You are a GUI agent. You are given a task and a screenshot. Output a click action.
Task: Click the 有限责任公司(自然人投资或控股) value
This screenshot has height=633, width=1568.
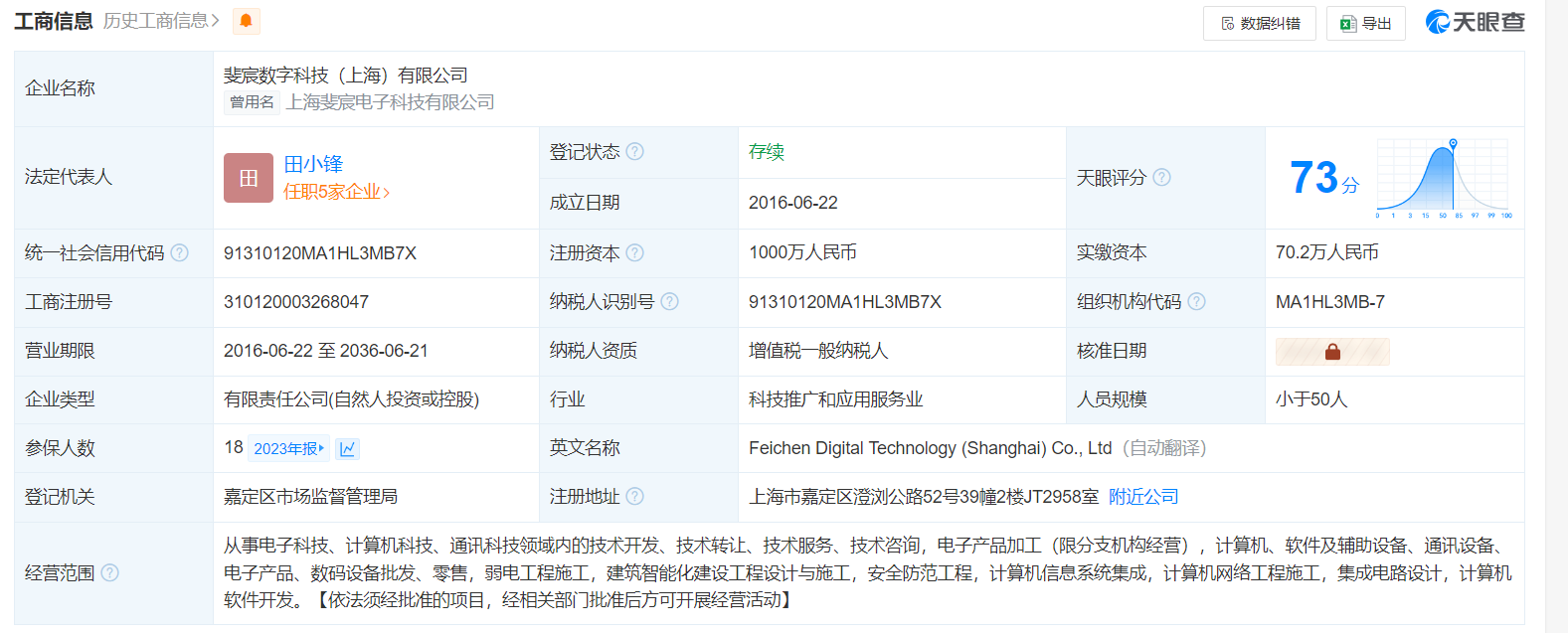point(351,399)
